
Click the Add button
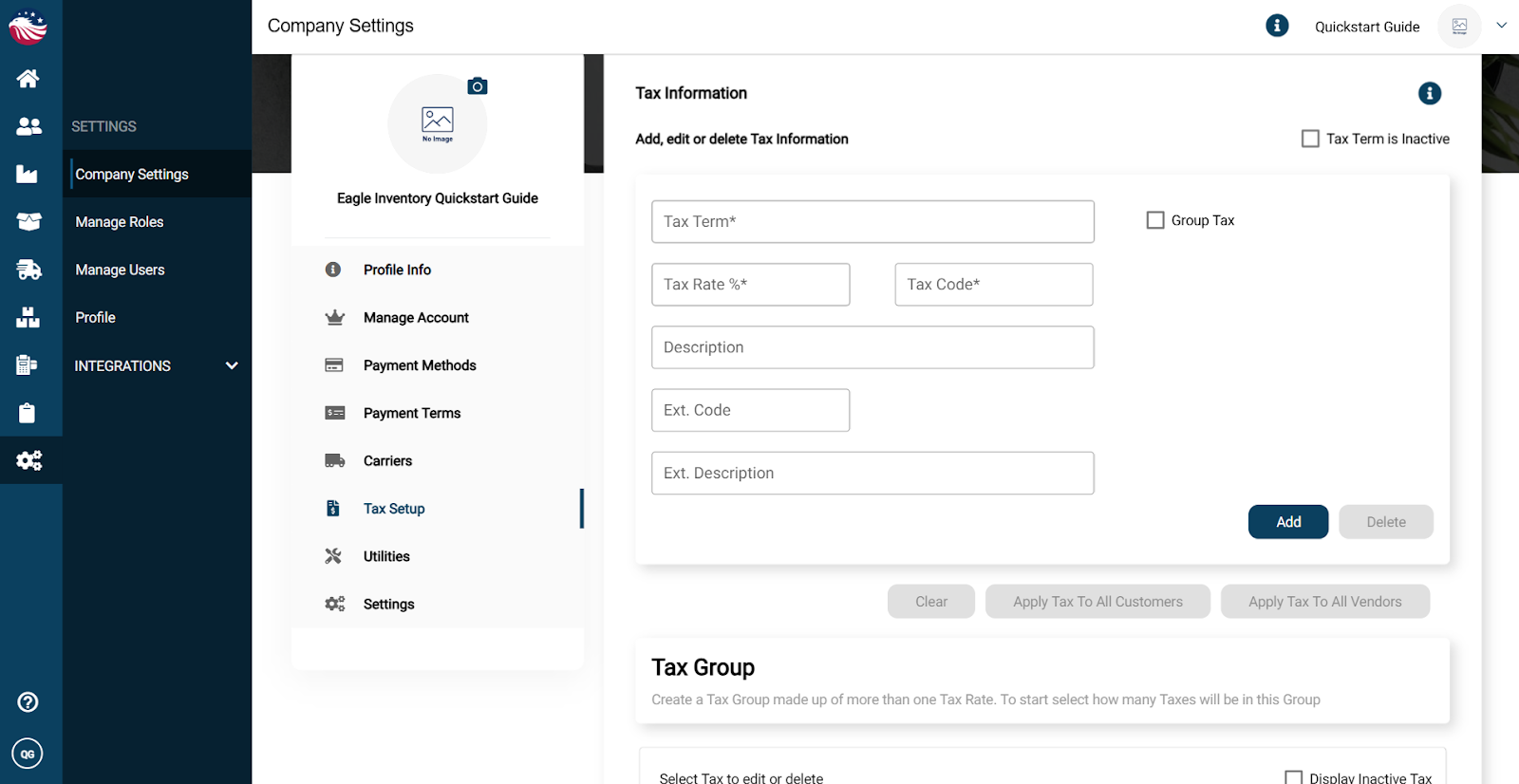[x=1287, y=522]
